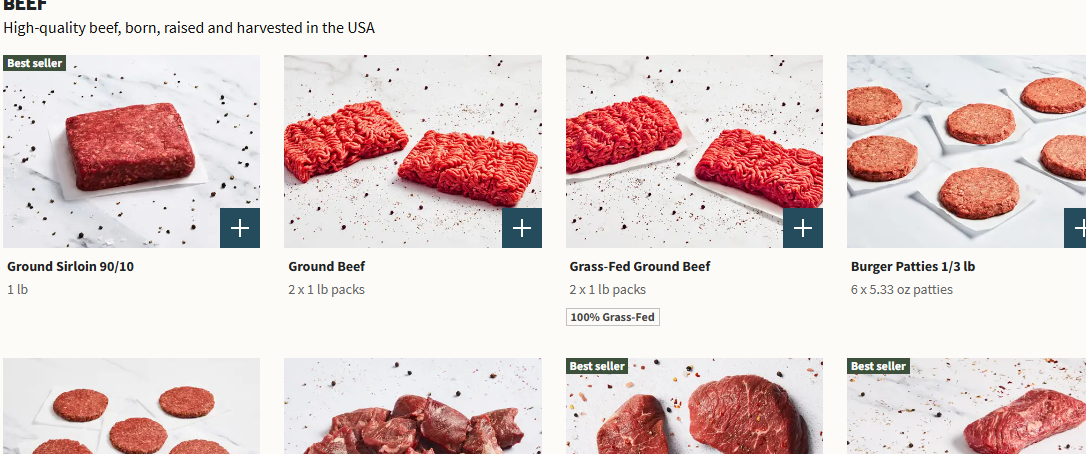Open the stew beef cubes image
This screenshot has width=1086, height=454.
(x=413, y=406)
